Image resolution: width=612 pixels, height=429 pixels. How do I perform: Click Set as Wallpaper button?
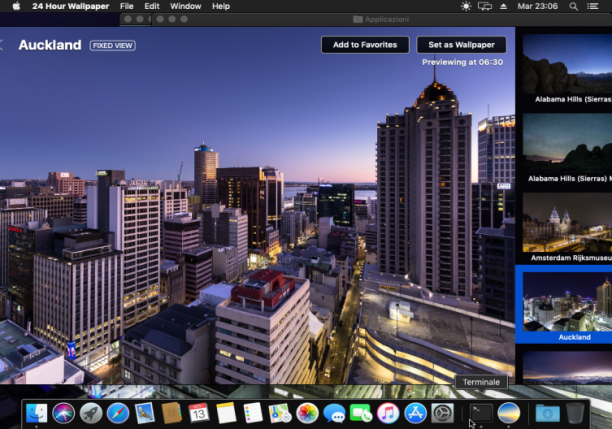[461, 45]
